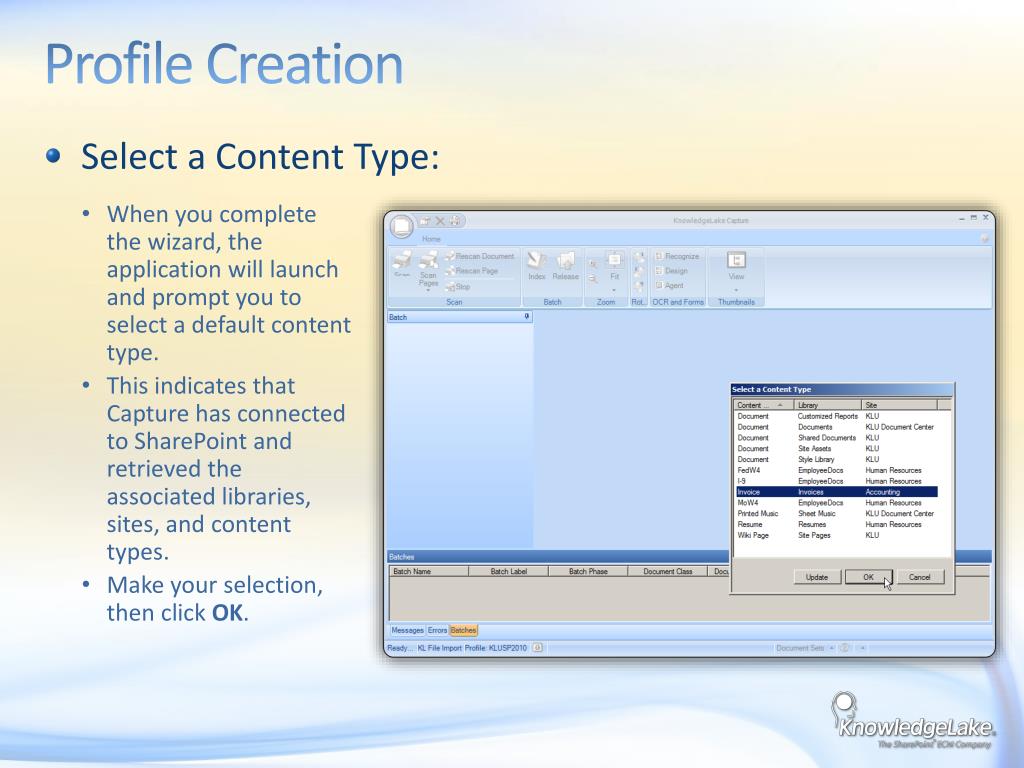The height and width of the screenshot is (768, 1024).
Task: Click the Agent command
Action: tap(669, 285)
